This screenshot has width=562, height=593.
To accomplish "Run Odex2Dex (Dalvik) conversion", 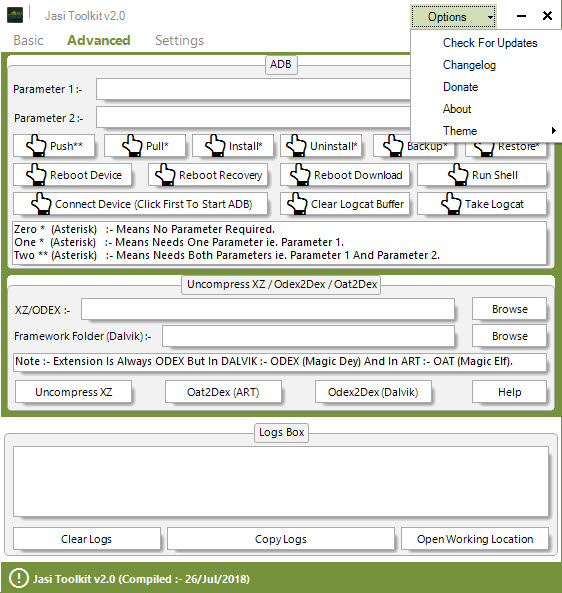I will (x=373, y=392).
